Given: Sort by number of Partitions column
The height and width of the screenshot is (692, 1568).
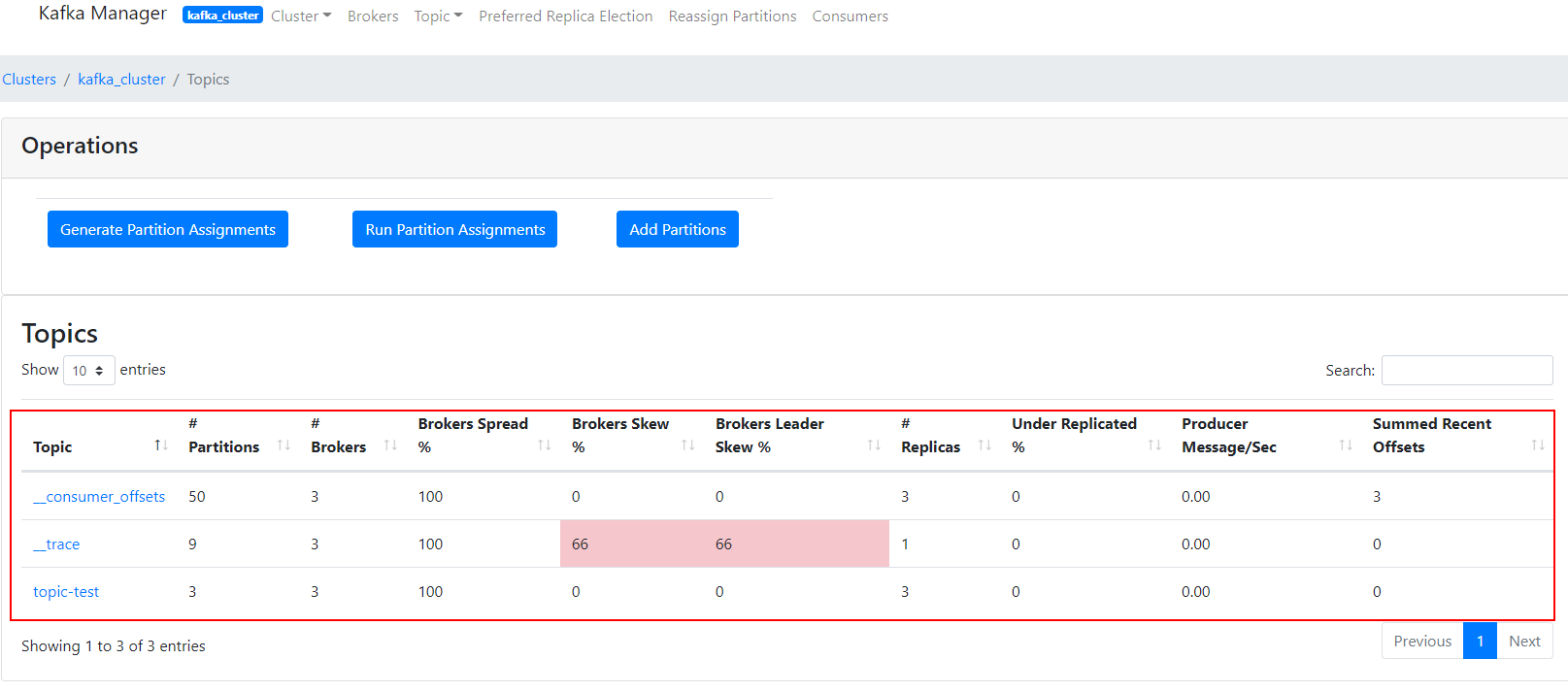Looking at the screenshot, I should click(x=284, y=445).
